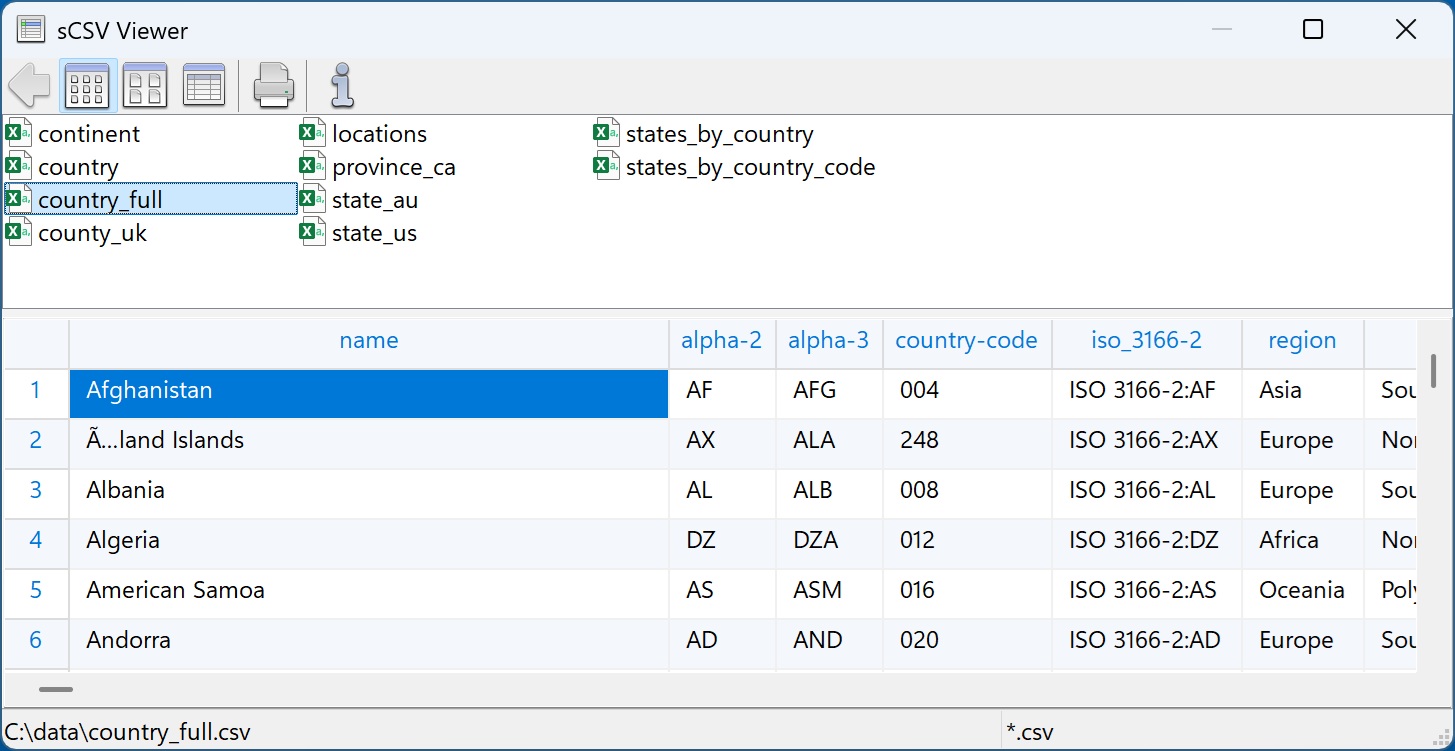Switch to compact grid view in the toolbar
The height and width of the screenshot is (751, 1455).
(x=87, y=85)
